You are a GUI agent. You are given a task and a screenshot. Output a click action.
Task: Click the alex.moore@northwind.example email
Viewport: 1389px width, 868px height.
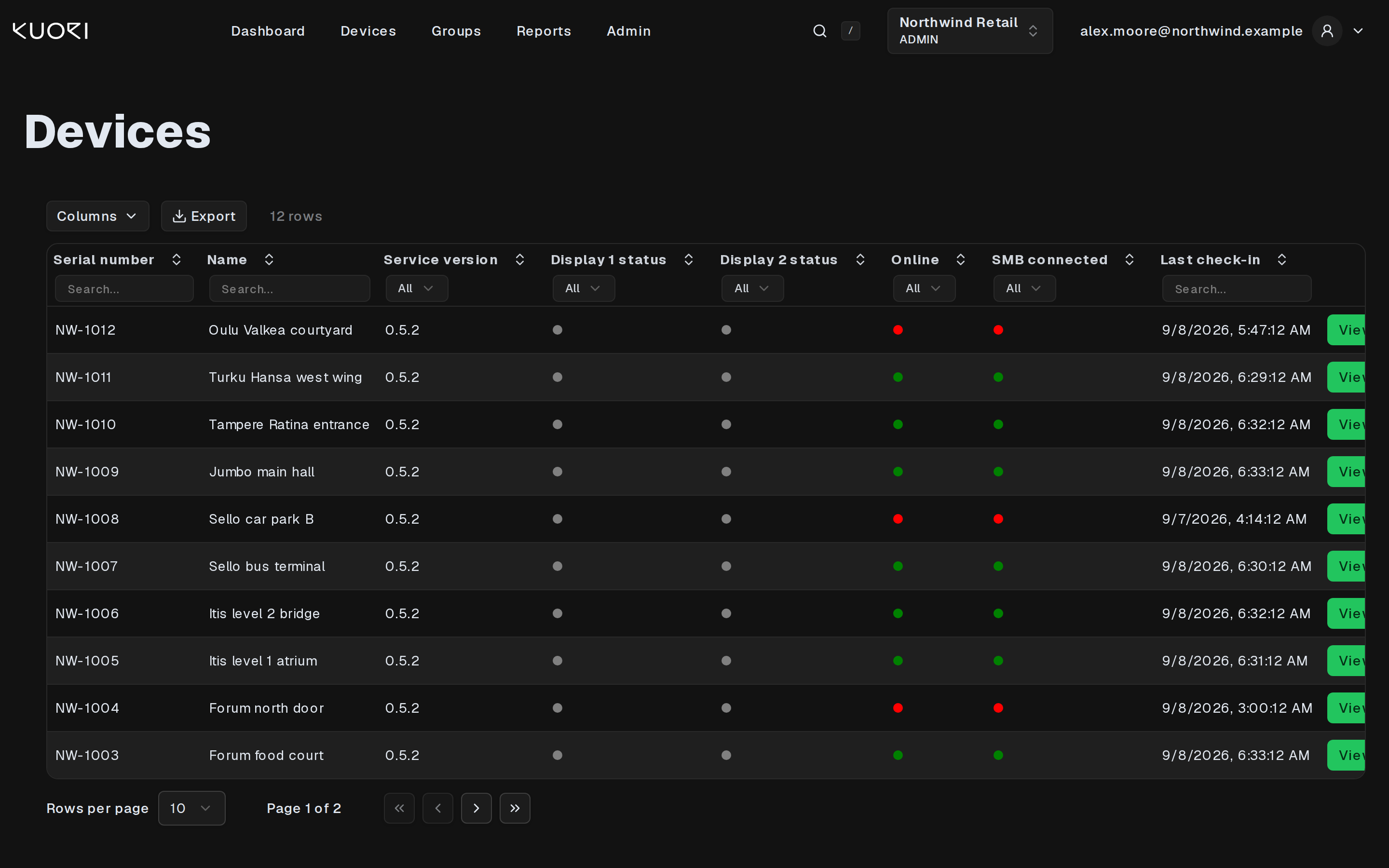pos(1191,31)
